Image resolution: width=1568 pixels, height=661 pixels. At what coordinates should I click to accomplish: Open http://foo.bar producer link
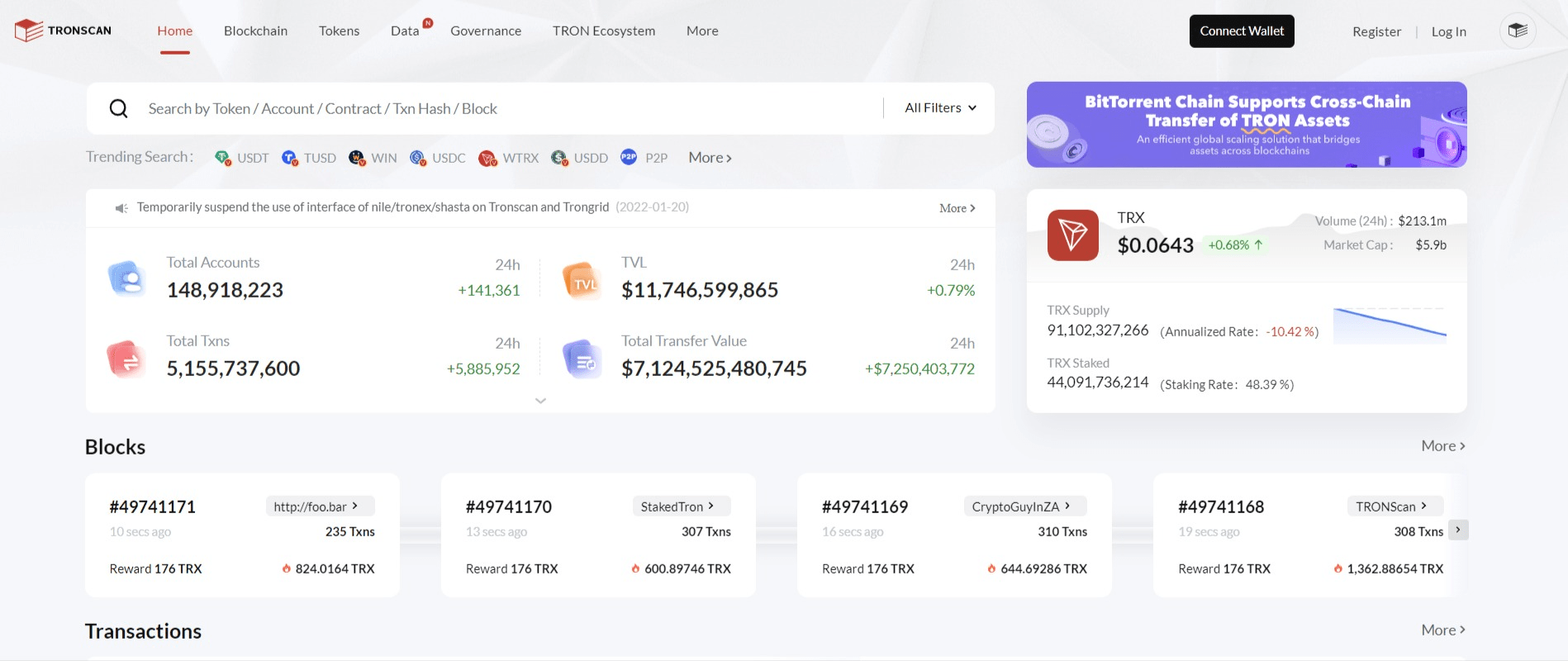click(320, 506)
